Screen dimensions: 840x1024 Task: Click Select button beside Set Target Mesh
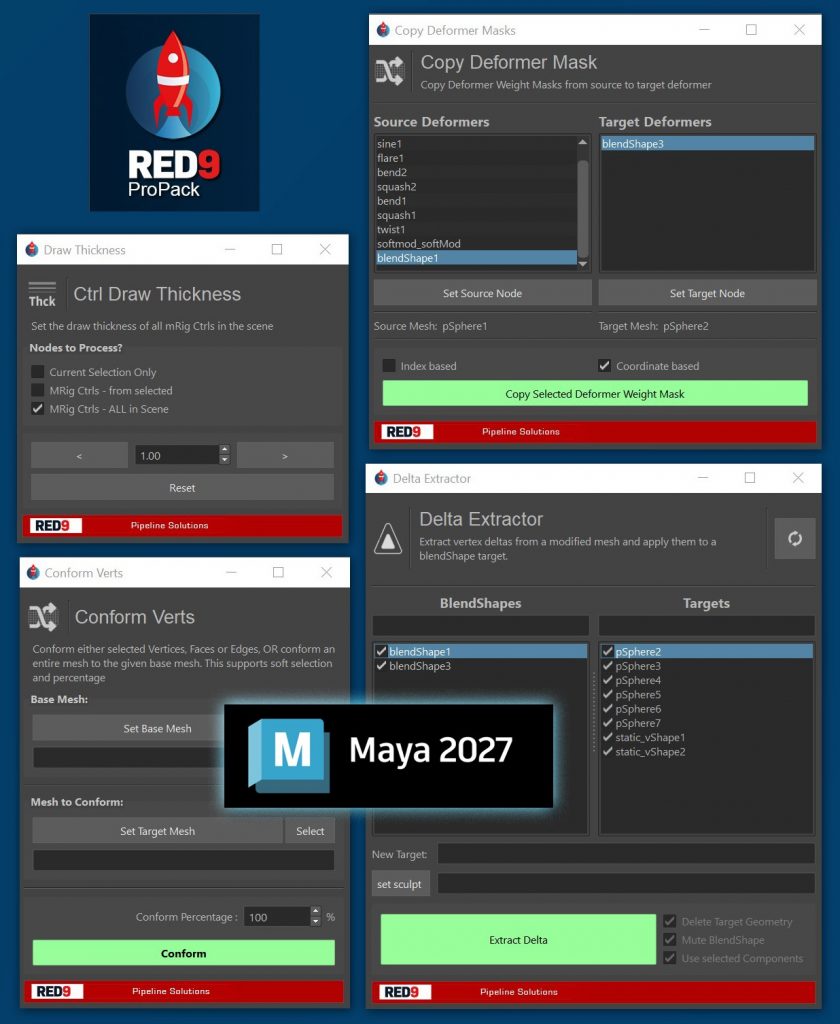pos(310,831)
